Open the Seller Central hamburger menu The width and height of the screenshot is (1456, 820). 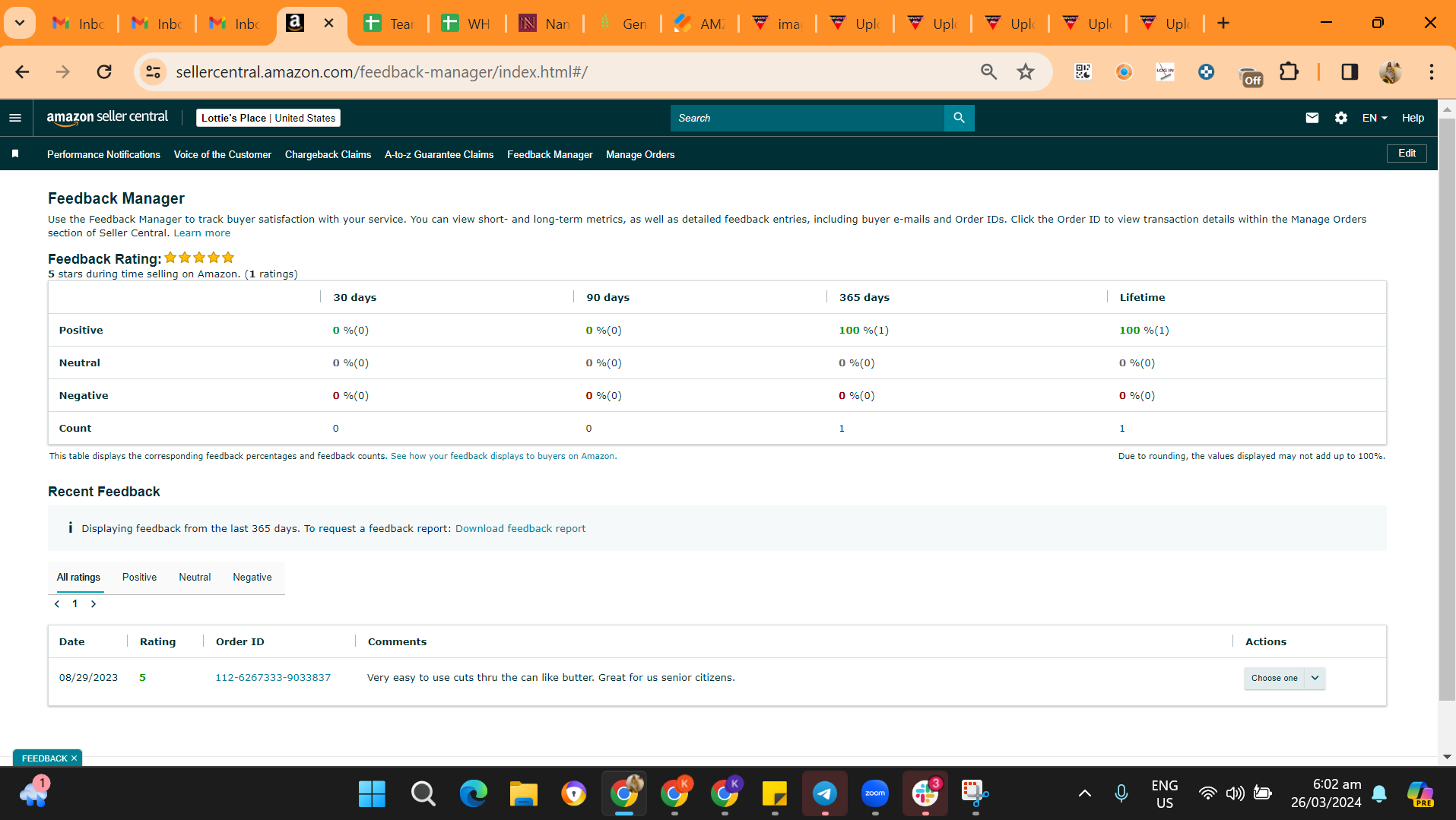(x=15, y=118)
